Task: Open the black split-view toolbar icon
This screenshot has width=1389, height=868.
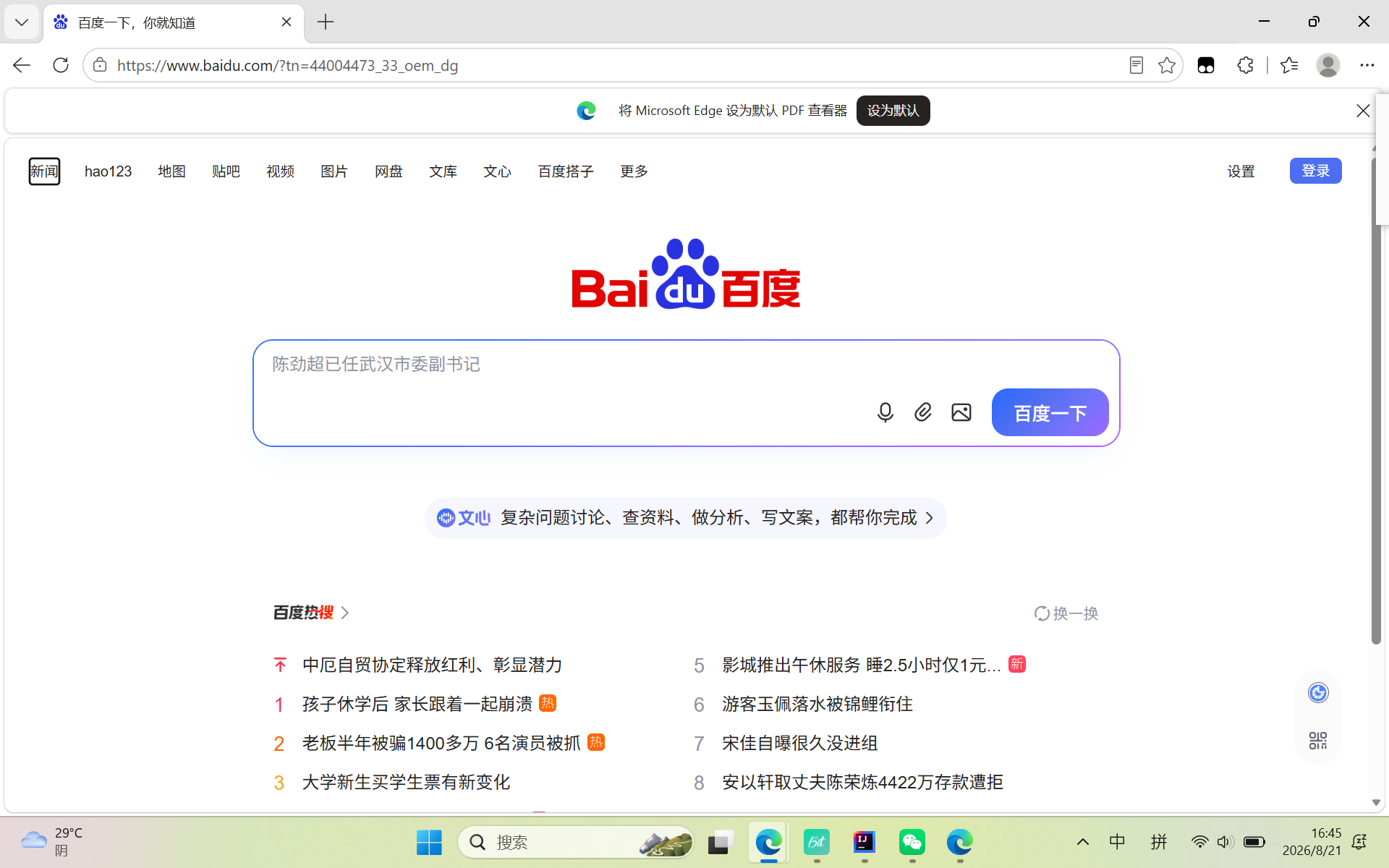Action: point(1206,65)
